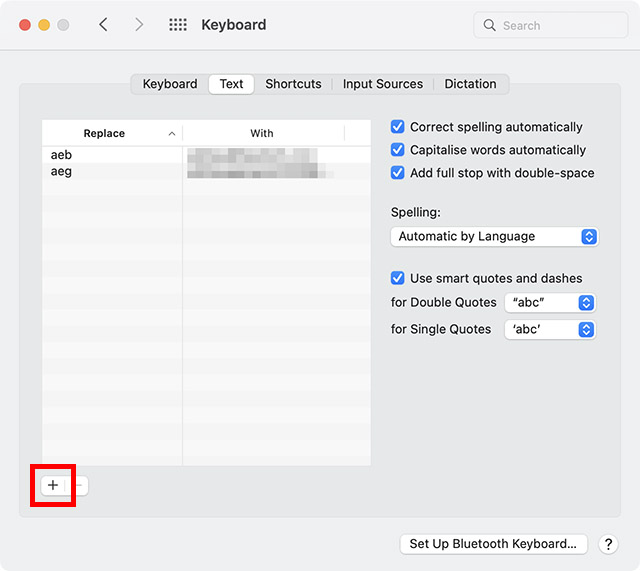The image size is (640, 571).
Task: Sort by the Replace column header
Action: click(112, 133)
